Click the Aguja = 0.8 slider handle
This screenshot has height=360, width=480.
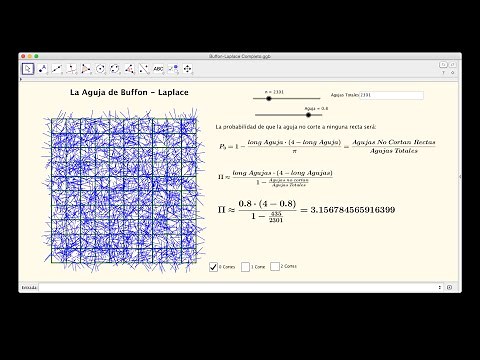click(308, 115)
